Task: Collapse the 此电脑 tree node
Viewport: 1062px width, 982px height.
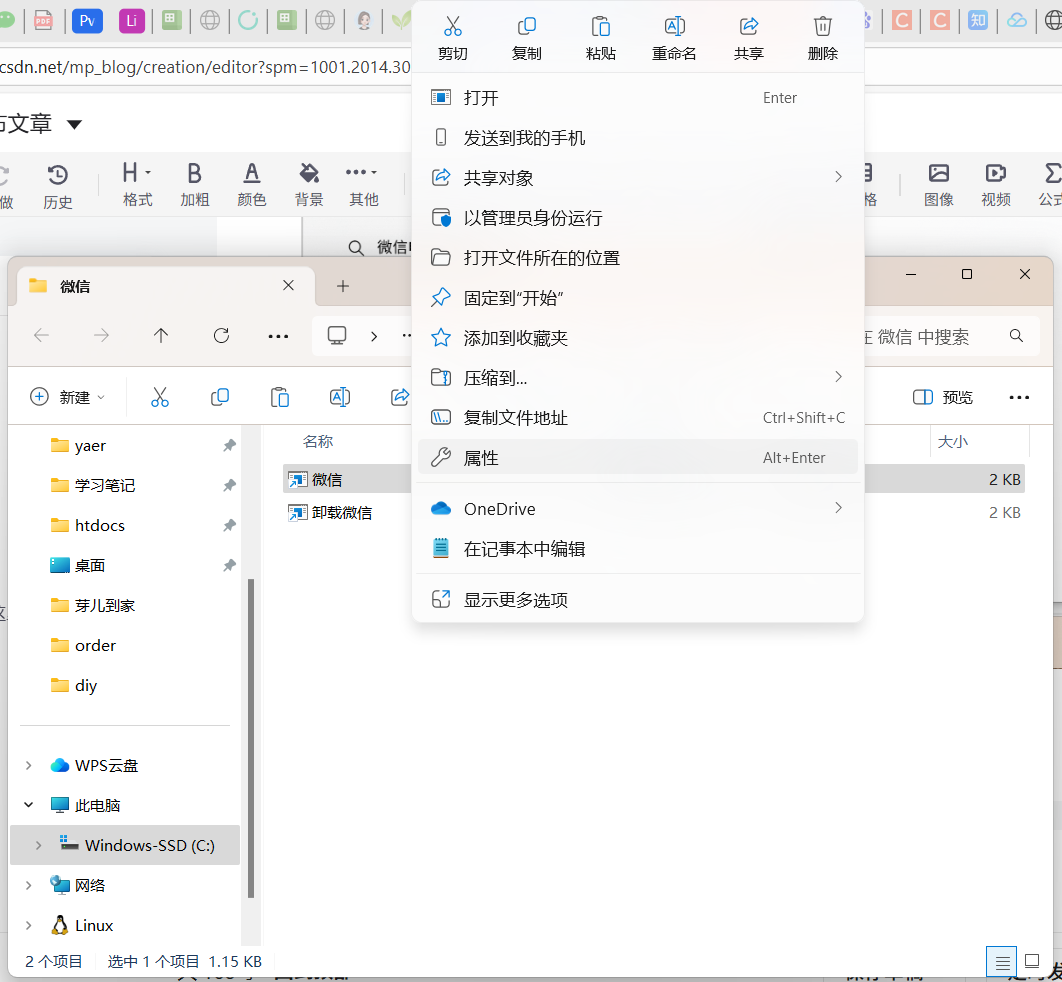Action: point(28,805)
